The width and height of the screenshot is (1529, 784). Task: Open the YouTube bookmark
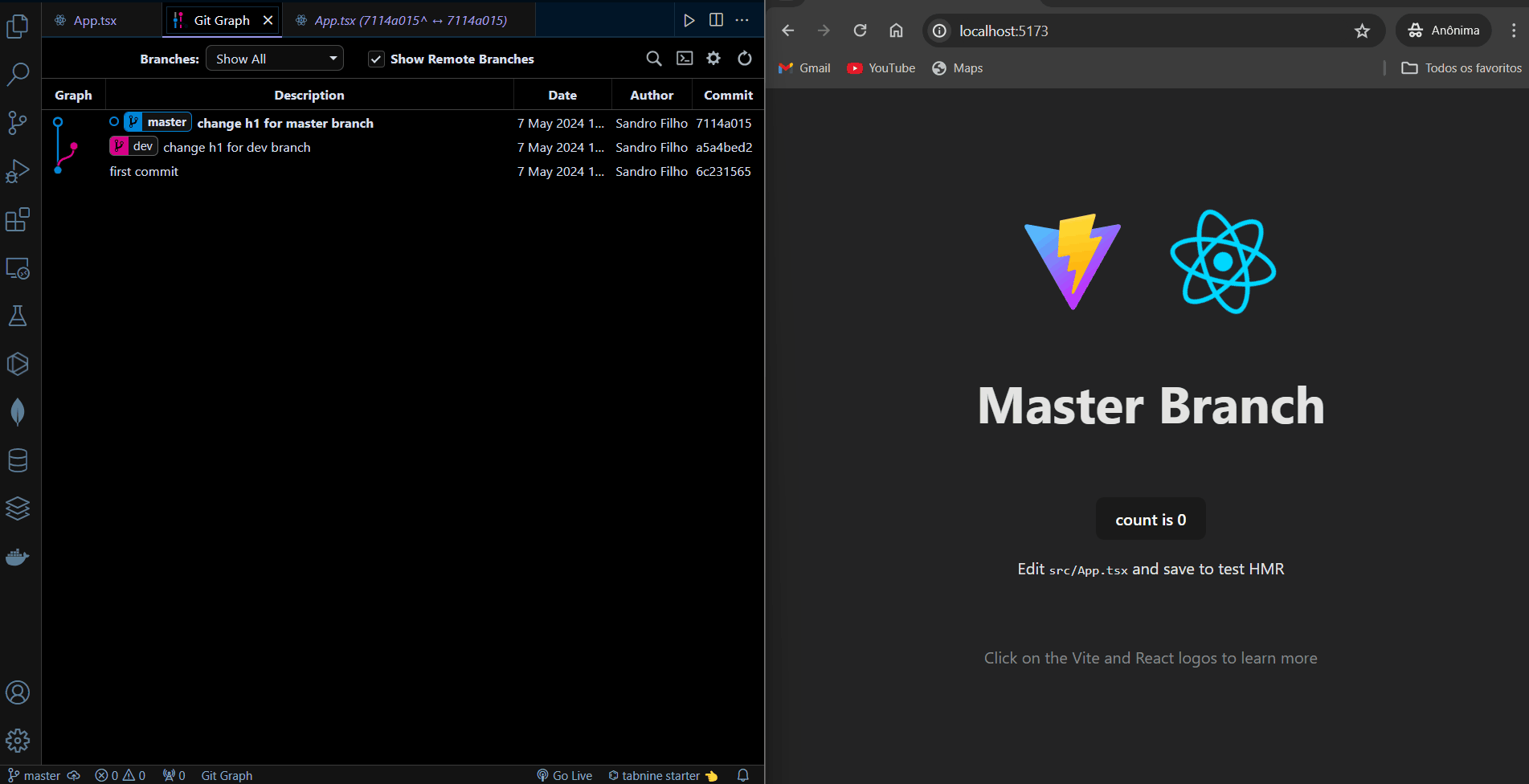pos(881,68)
